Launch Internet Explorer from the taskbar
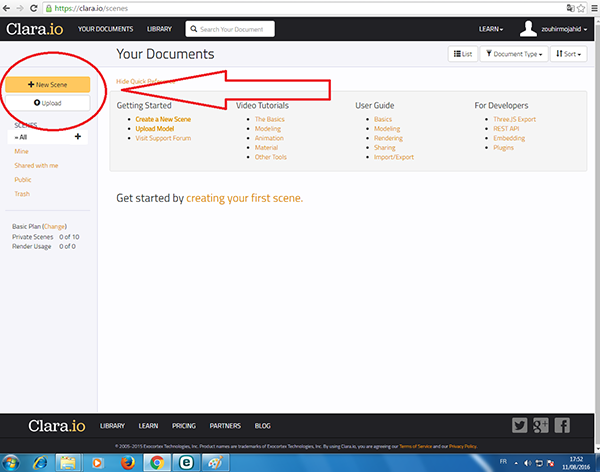 (40, 463)
